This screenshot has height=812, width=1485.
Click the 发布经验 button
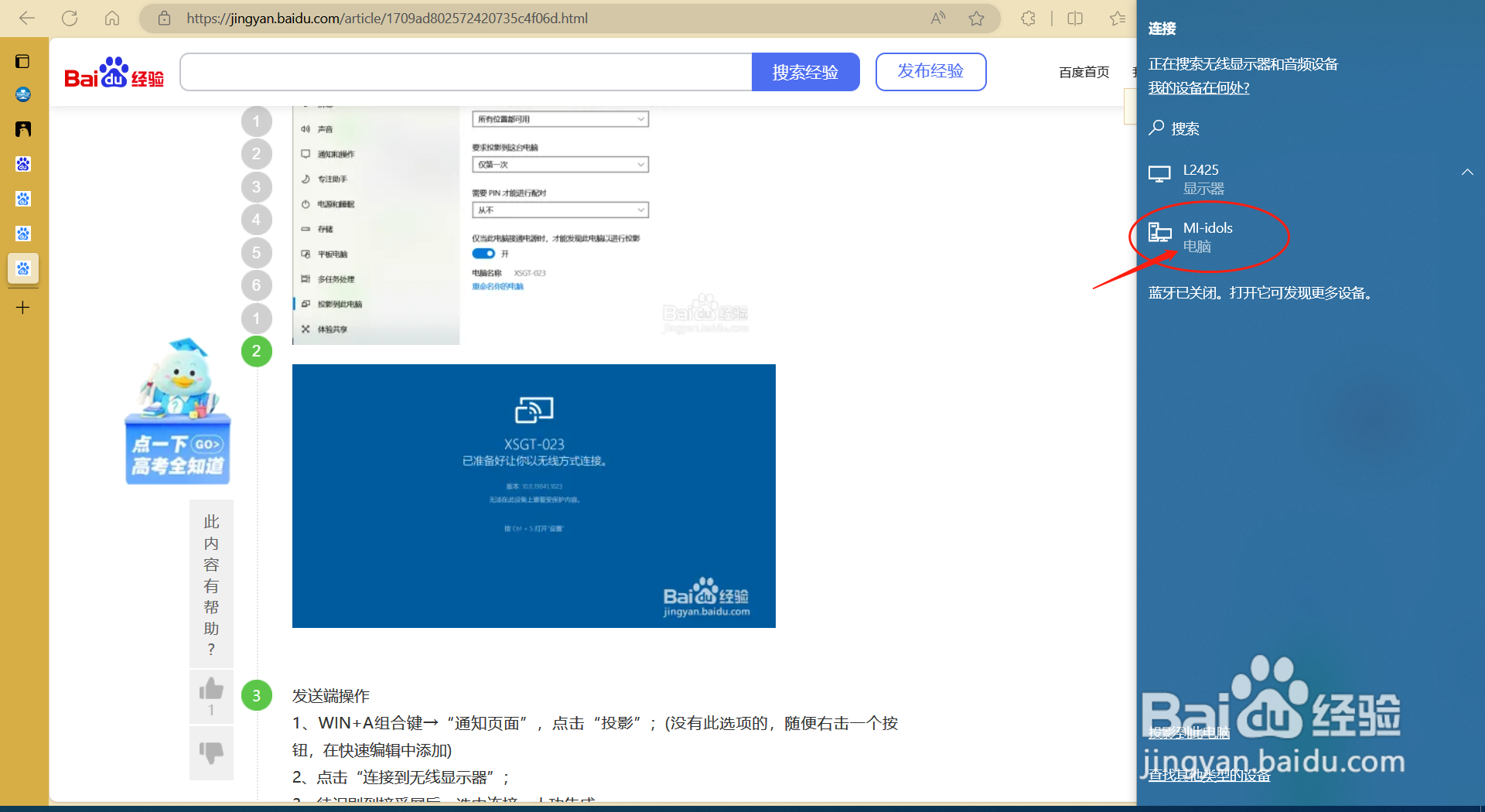(930, 72)
